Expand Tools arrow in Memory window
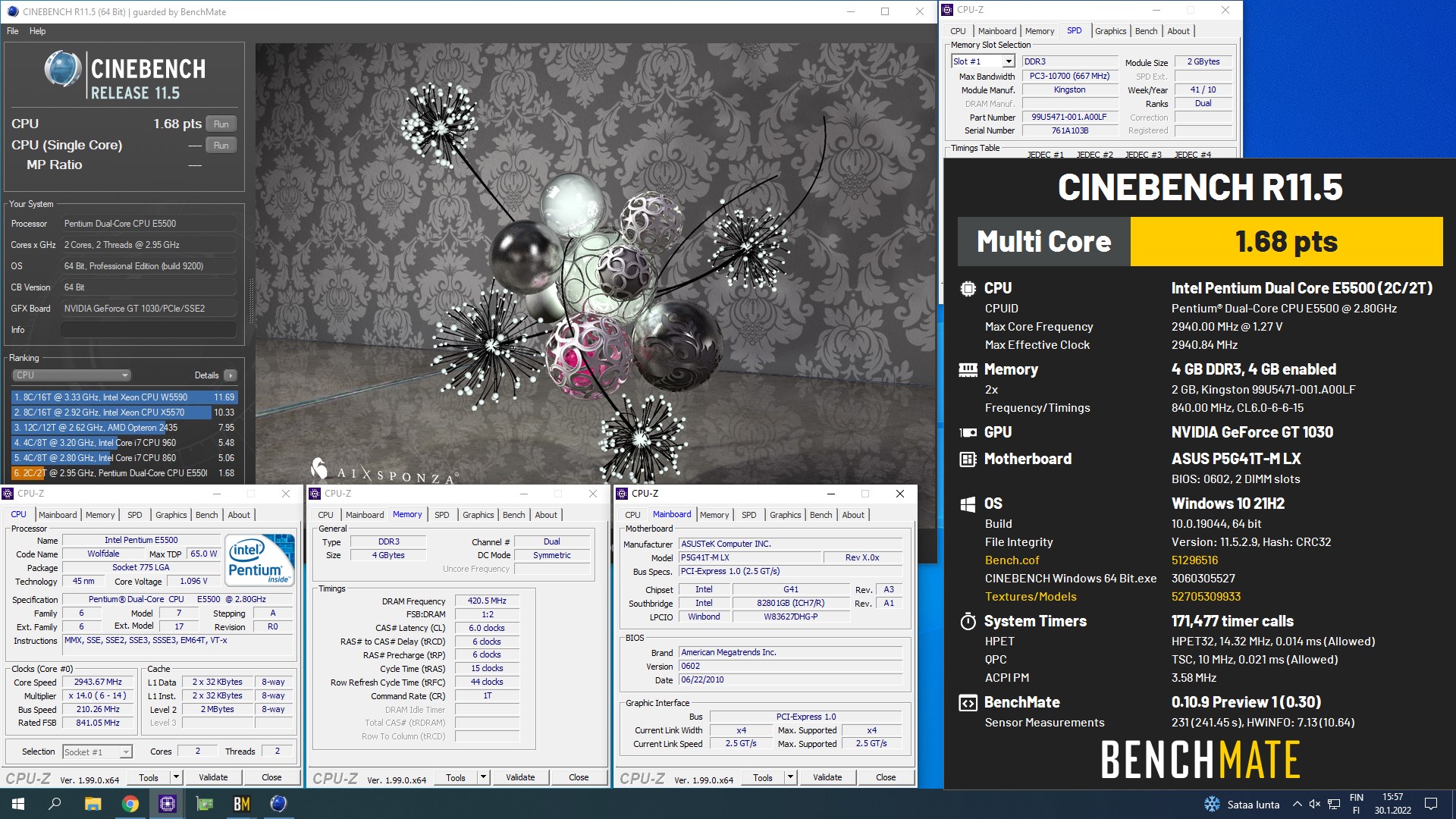 point(483,777)
